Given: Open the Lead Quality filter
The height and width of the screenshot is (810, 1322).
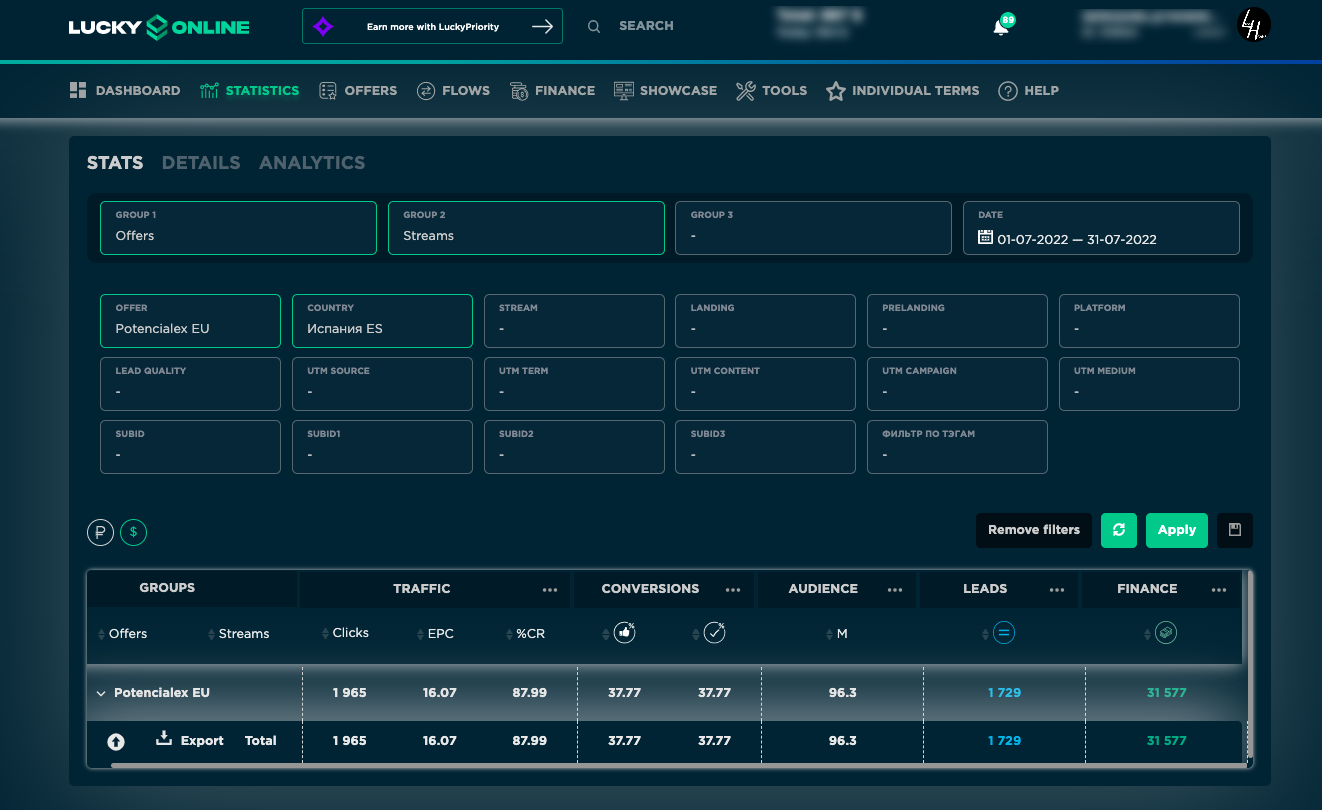Looking at the screenshot, I should coord(190,384).
